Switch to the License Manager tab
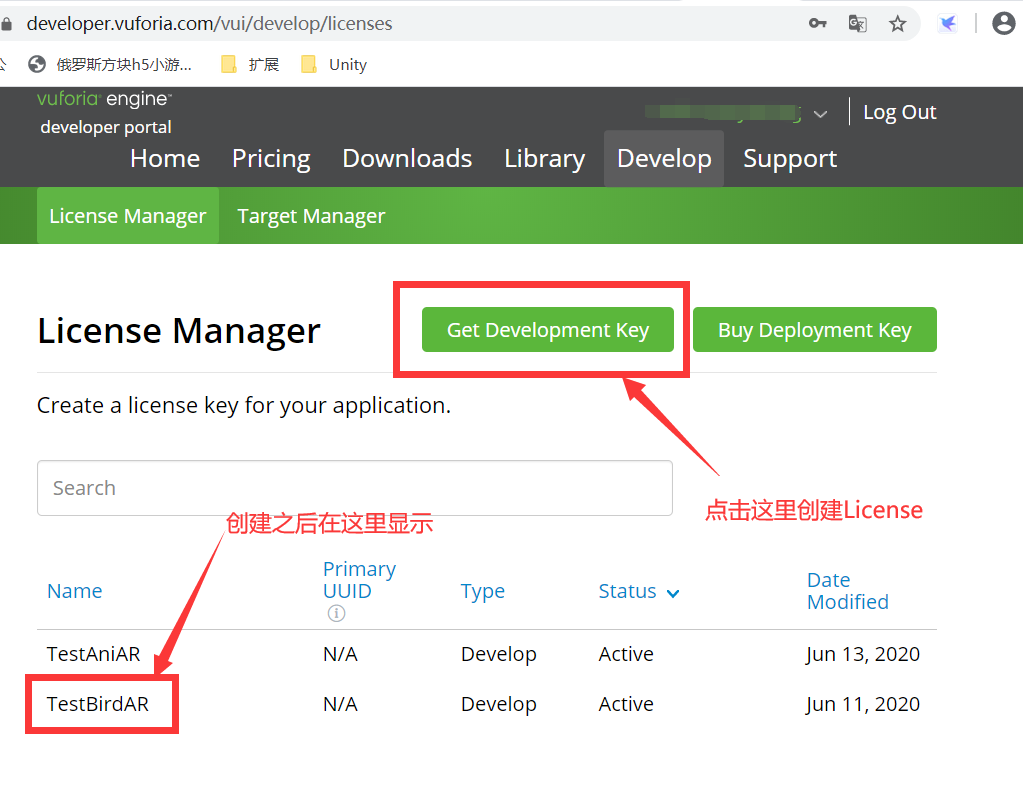This screenshot has width=1023, height=794. pos(128,215)
